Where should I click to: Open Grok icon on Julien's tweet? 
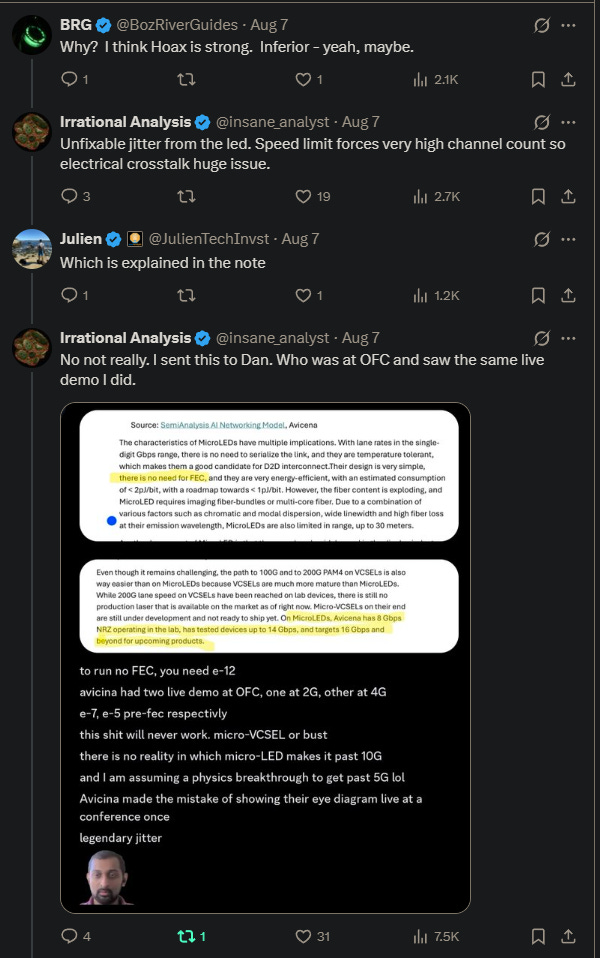coord(541,239)
